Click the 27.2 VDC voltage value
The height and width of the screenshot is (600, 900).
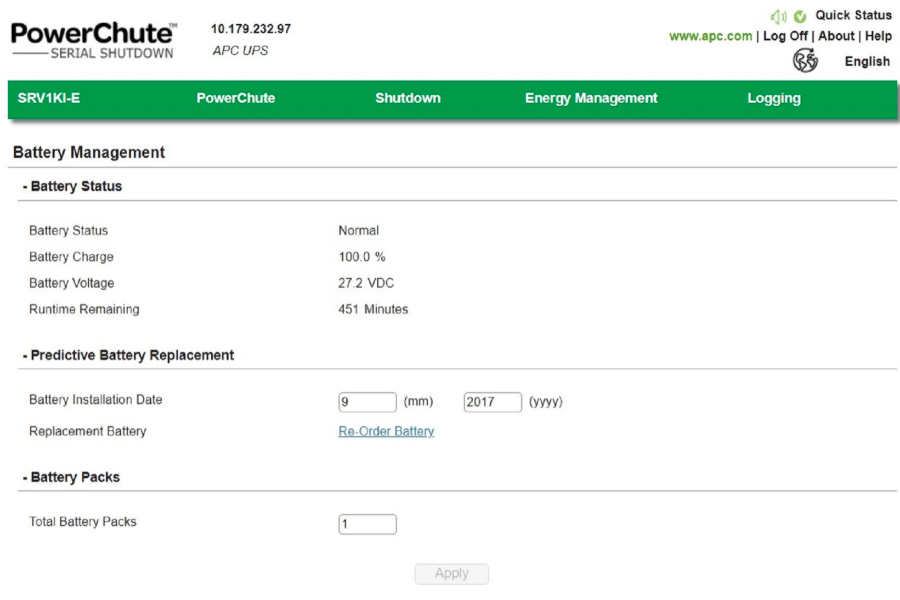(366, 283)
